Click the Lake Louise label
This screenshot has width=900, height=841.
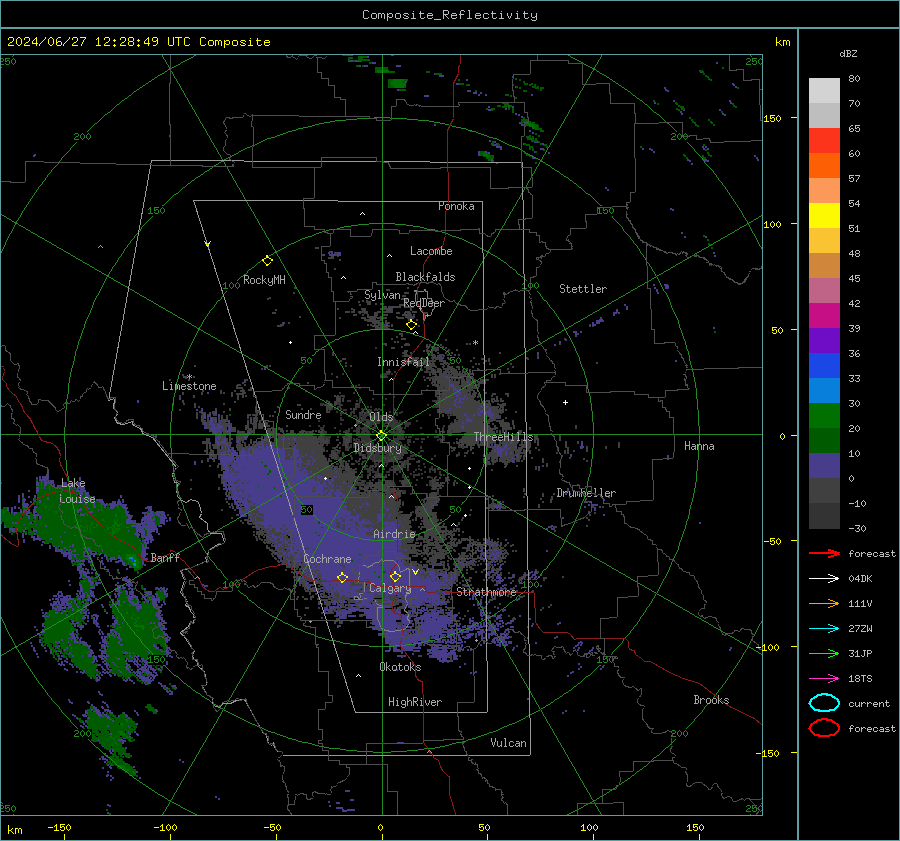pos(77,491)
